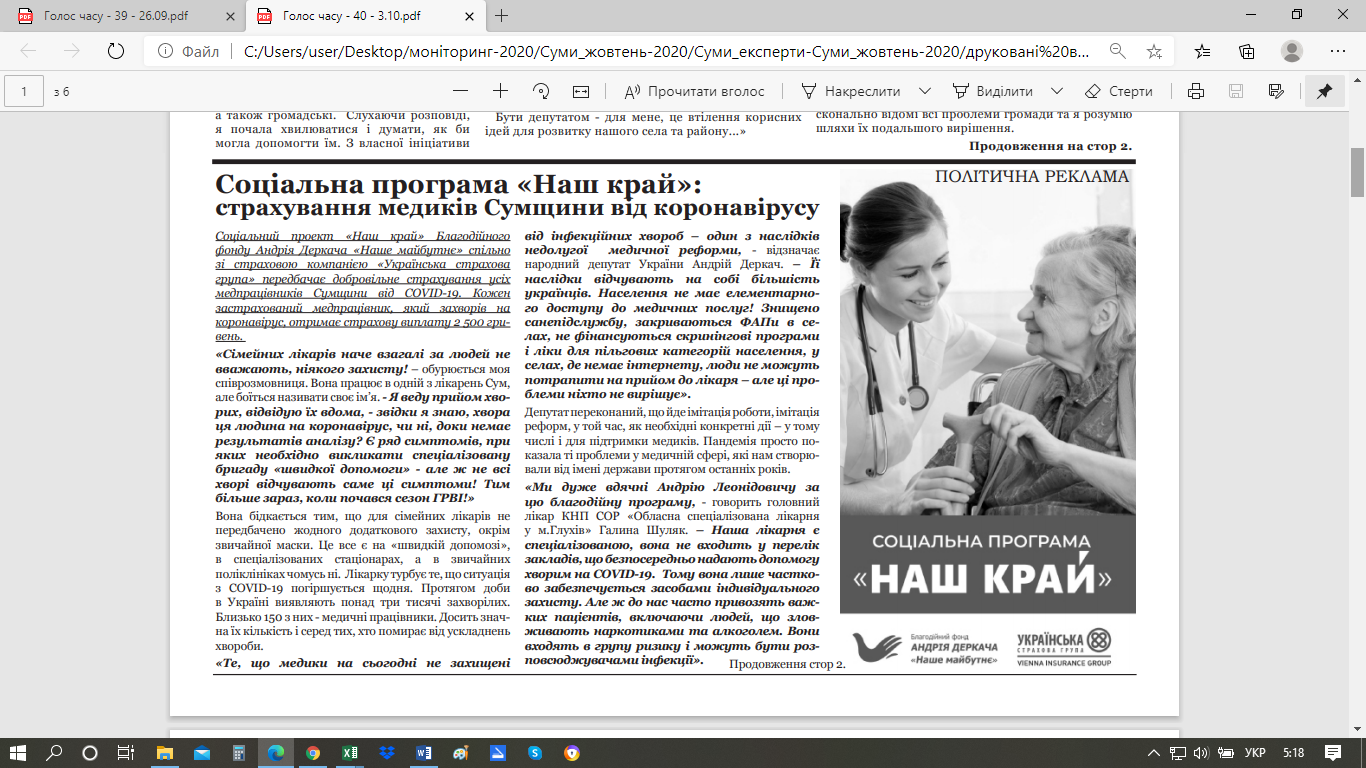Click text 'Продовження на стор 2.'
The image size is (1366, 768).
coord(1050,146)
